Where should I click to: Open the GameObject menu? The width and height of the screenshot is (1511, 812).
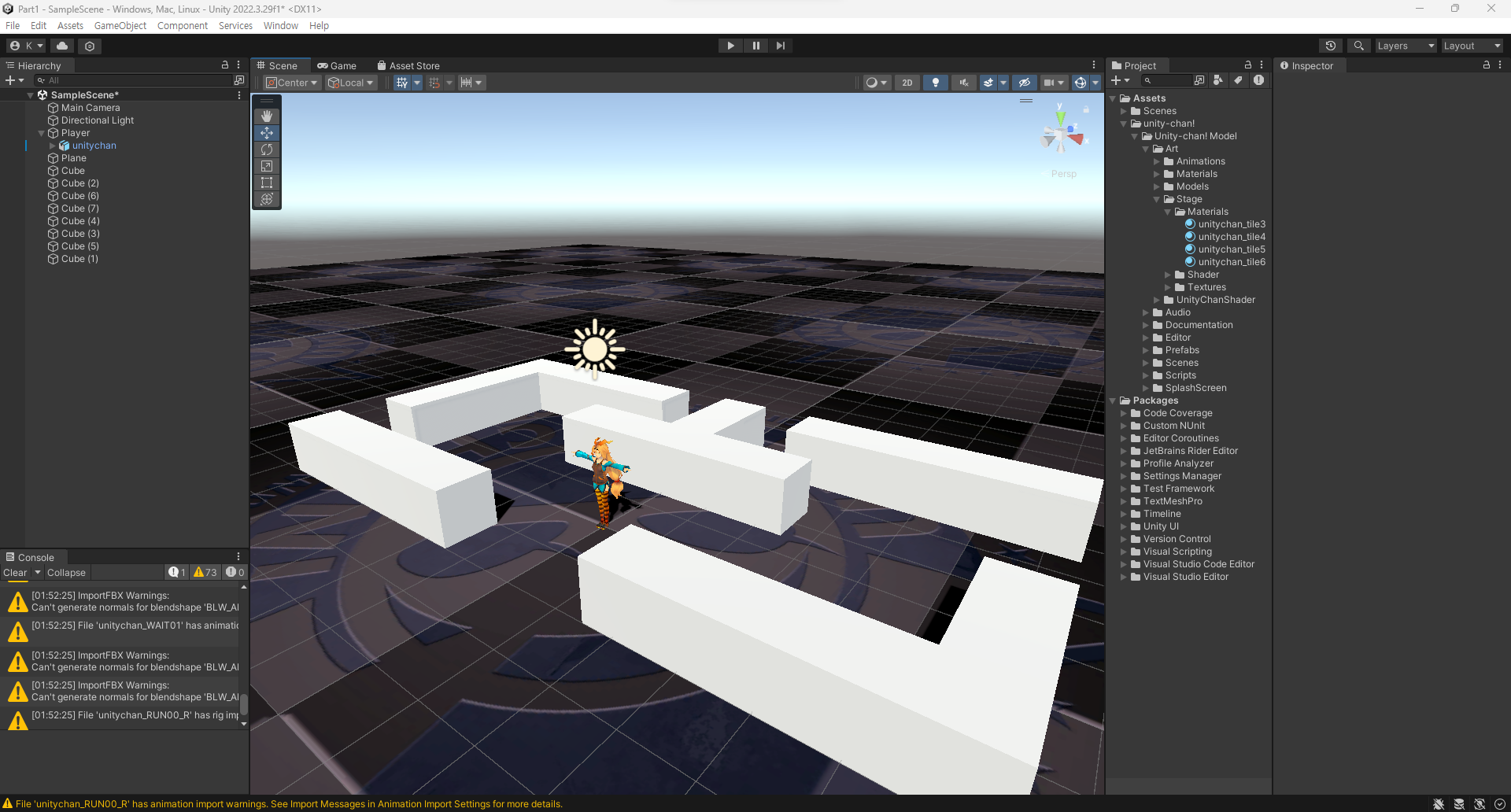click(120, 25)
